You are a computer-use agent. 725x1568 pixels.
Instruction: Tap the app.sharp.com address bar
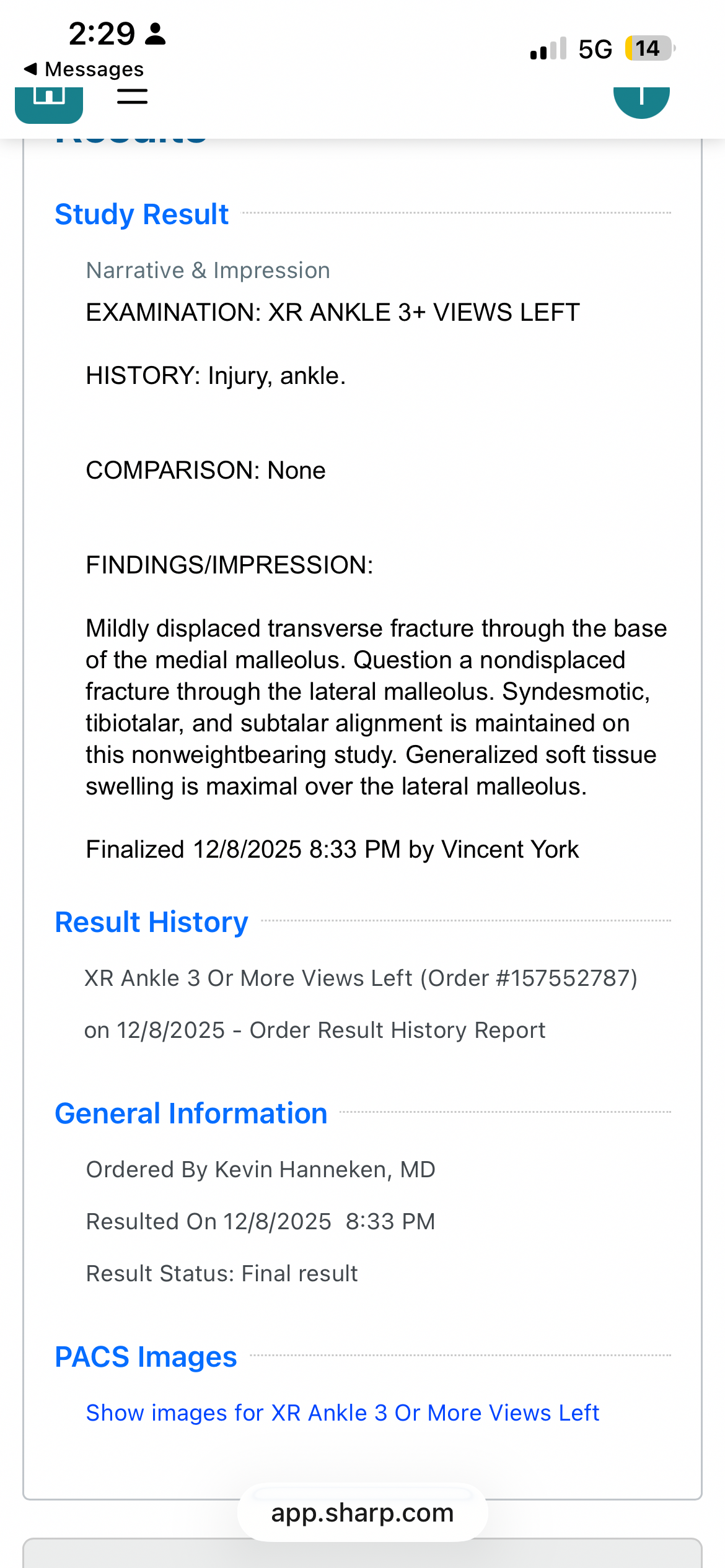click(x=362, y=1512)
